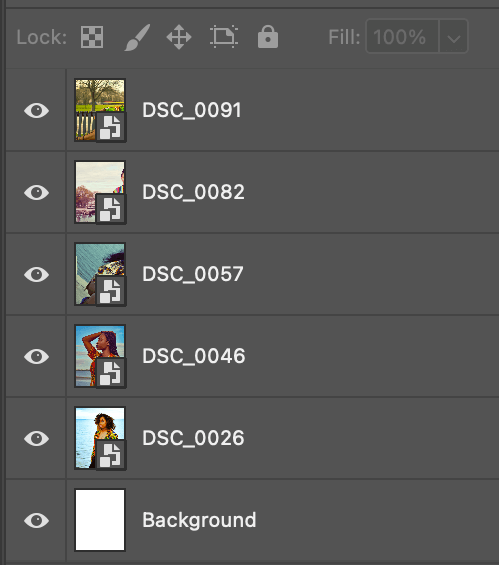499x565 pixels.
Task: Hide the DSC_0091 layer
Action: 36,110
